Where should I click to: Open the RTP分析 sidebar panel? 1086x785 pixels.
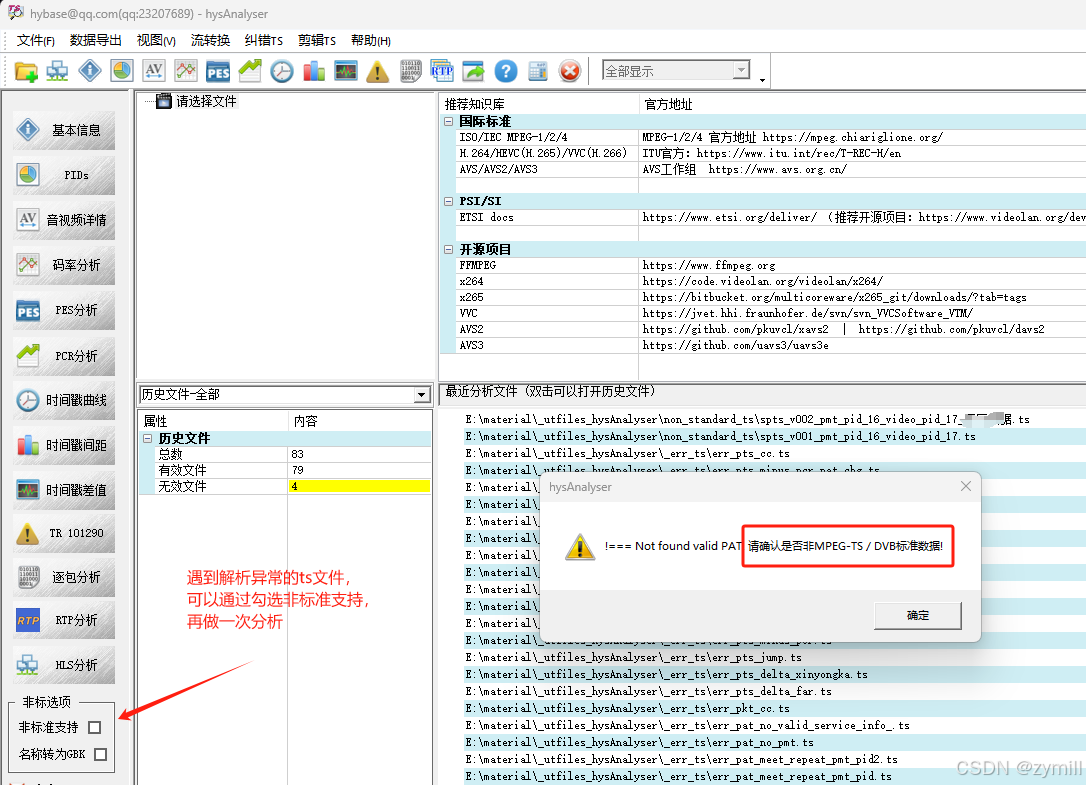(64, 620)
